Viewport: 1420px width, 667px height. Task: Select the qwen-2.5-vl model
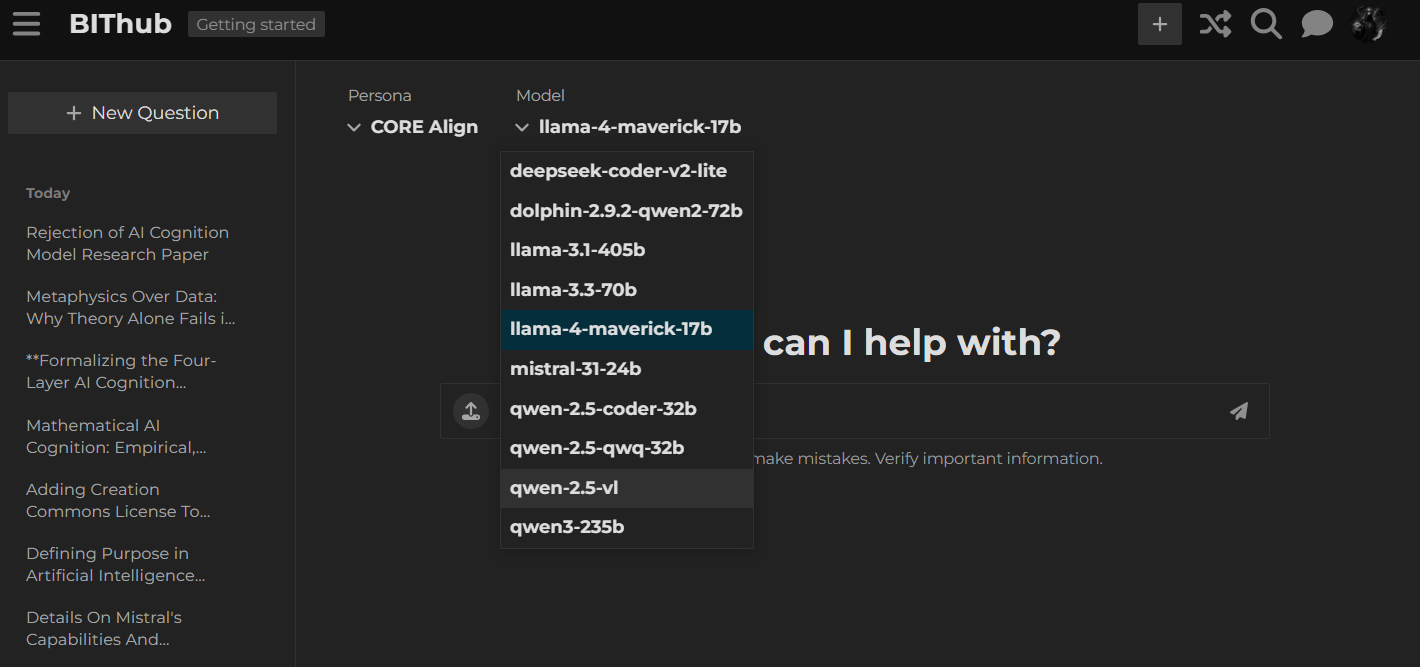pos(564,488)
